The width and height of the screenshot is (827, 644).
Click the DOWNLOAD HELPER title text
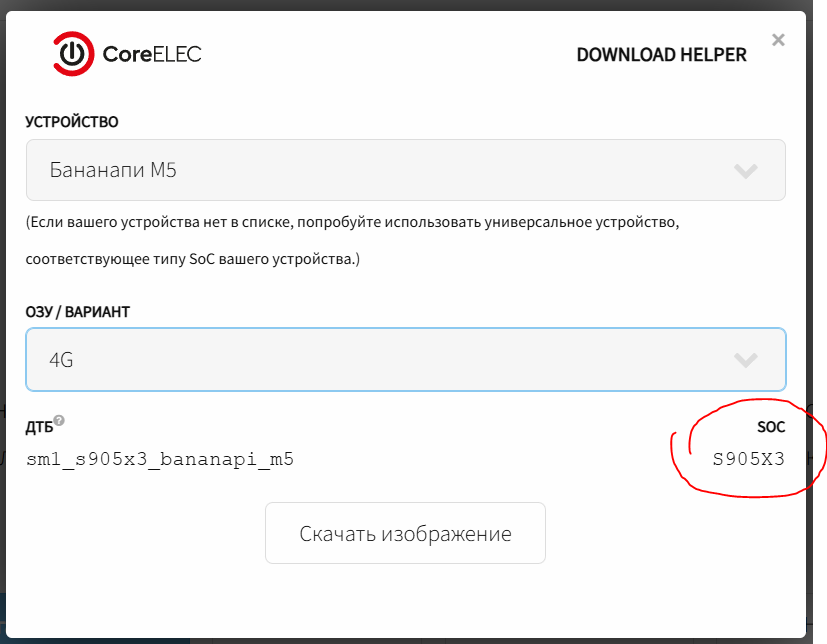pyautogui.click(x=661, y=55)
